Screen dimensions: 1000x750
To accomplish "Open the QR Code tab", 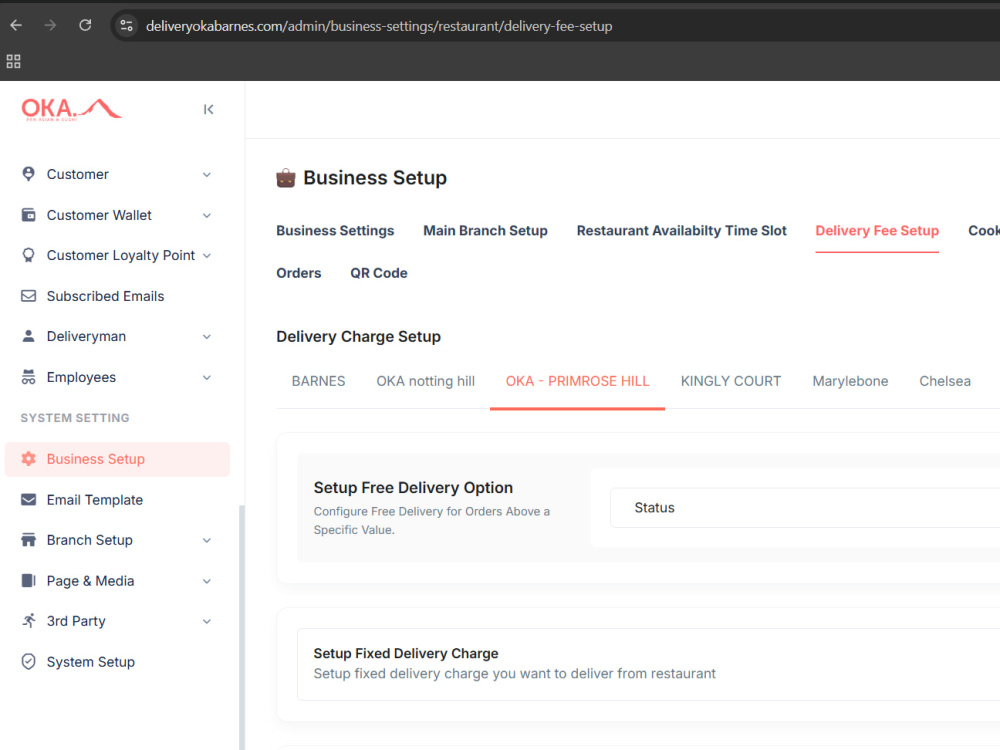I will click(379, 273).
